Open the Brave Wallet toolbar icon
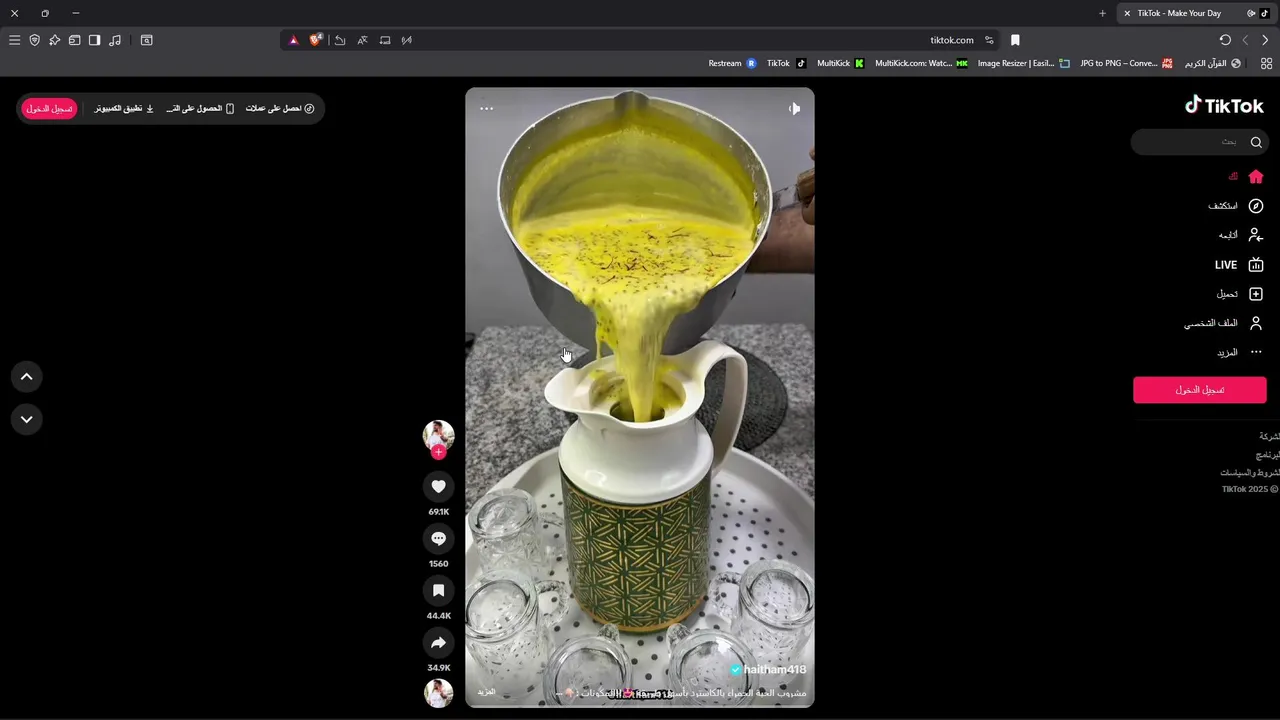This screenshot has width=1280, height=720. tap(74, 40)
